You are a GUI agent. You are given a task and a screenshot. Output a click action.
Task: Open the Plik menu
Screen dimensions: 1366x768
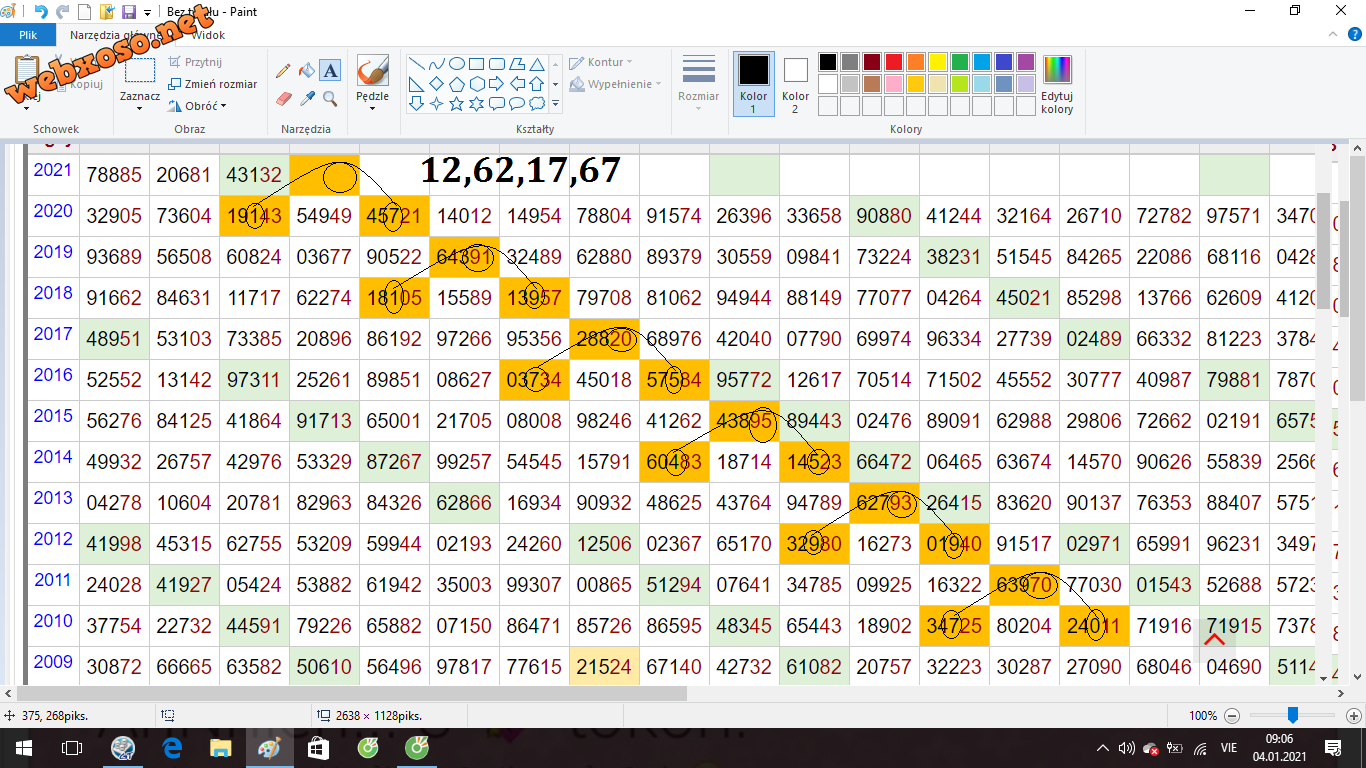click(28, 35)
